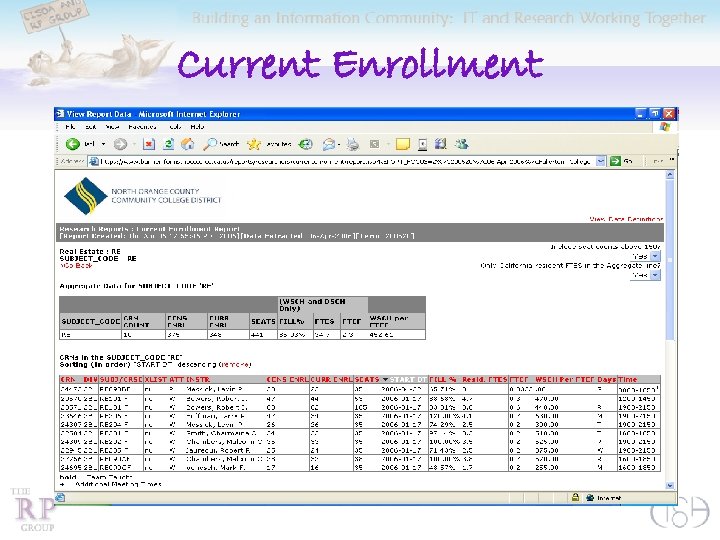Open the File menu

(x=70, y=127)
